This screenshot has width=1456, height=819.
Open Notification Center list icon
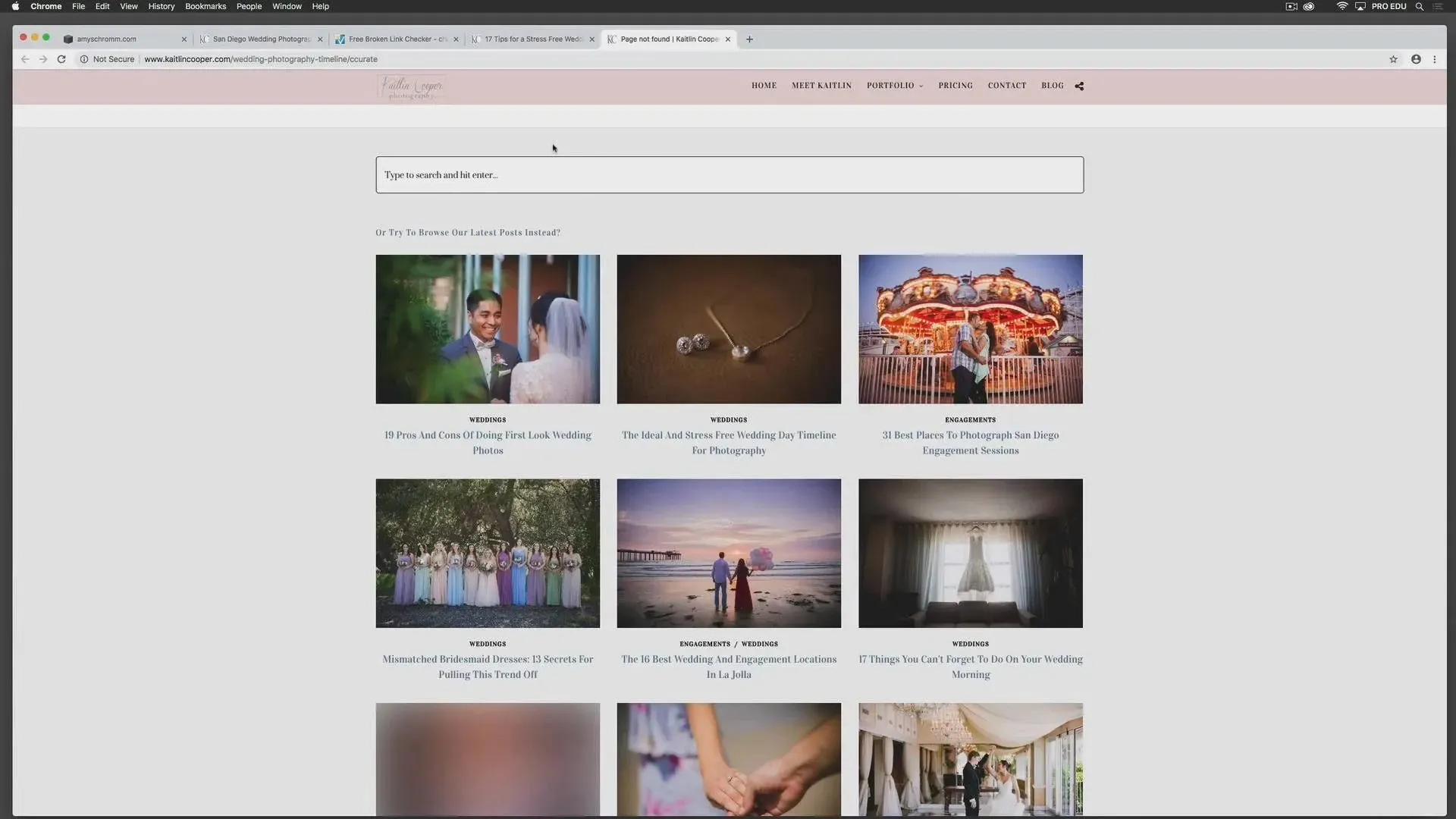click(1438, 6)
